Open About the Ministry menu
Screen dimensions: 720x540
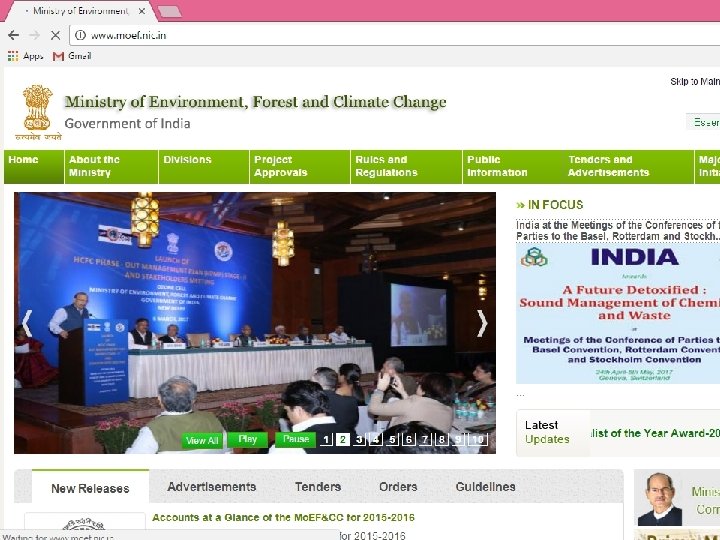112,167
